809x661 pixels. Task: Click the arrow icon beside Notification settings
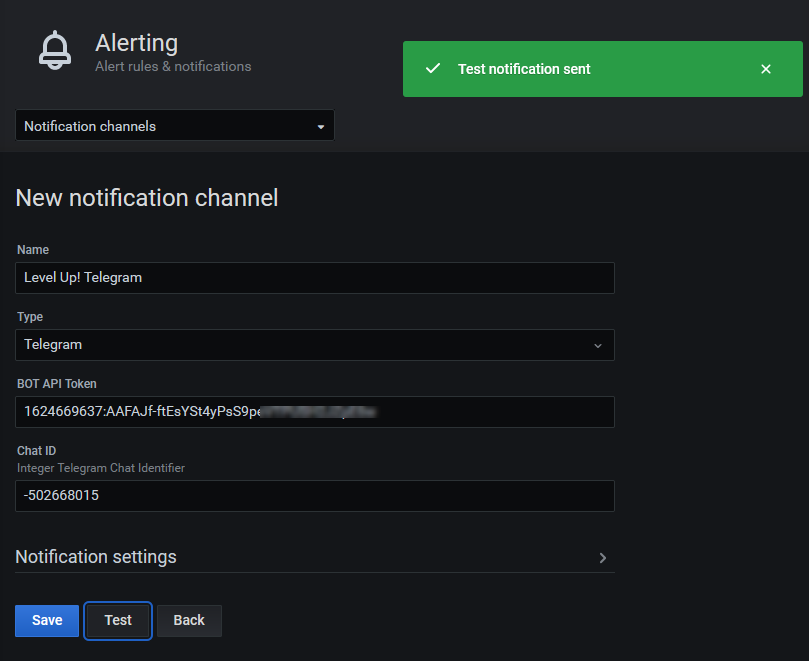602,558
